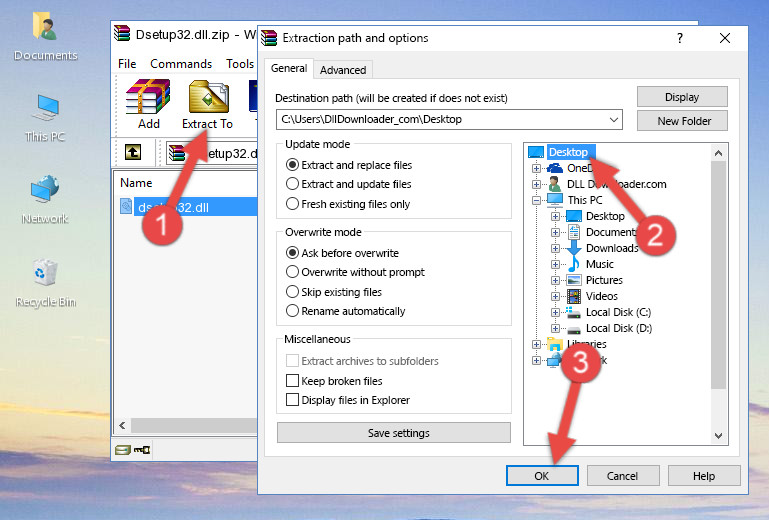The image size is (769, 520).
Task: Go up one level with arrow icon
Action: (132, 152)
